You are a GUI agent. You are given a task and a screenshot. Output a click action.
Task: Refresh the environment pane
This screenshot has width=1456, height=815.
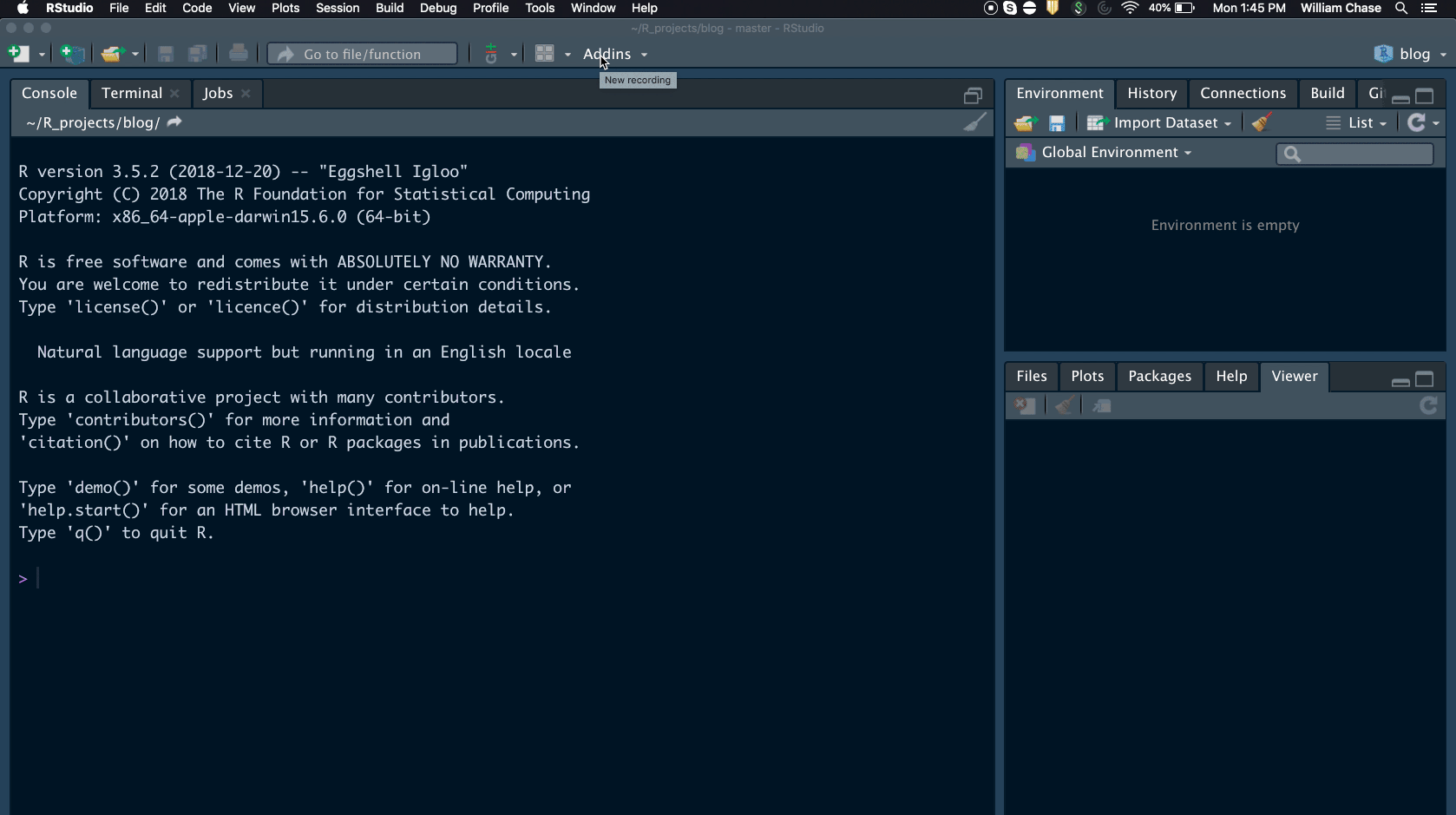[x=1416, y=122]
